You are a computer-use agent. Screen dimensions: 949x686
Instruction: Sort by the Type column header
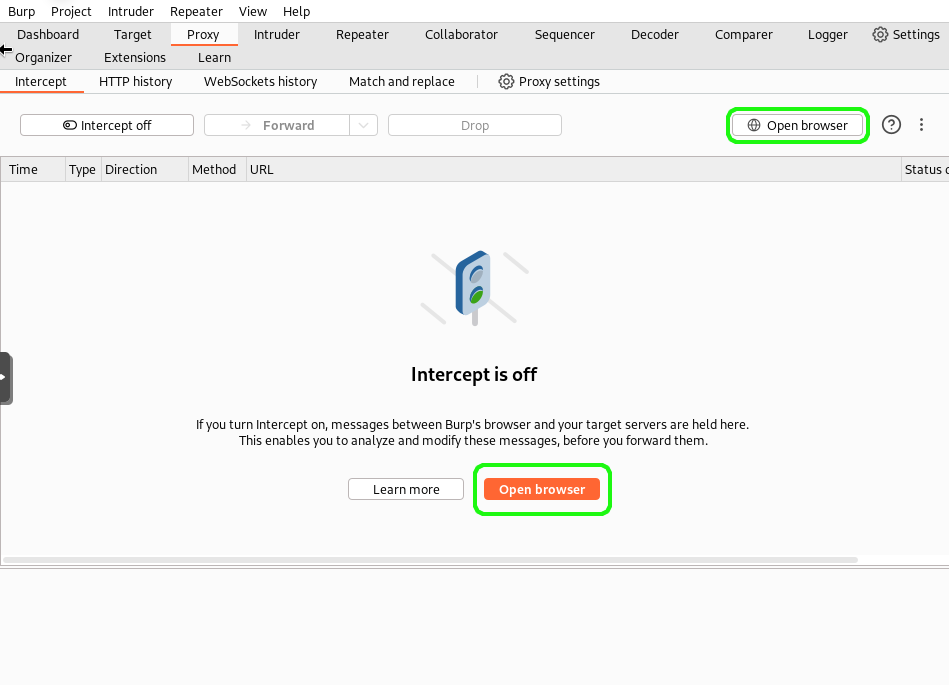point(83,170)
